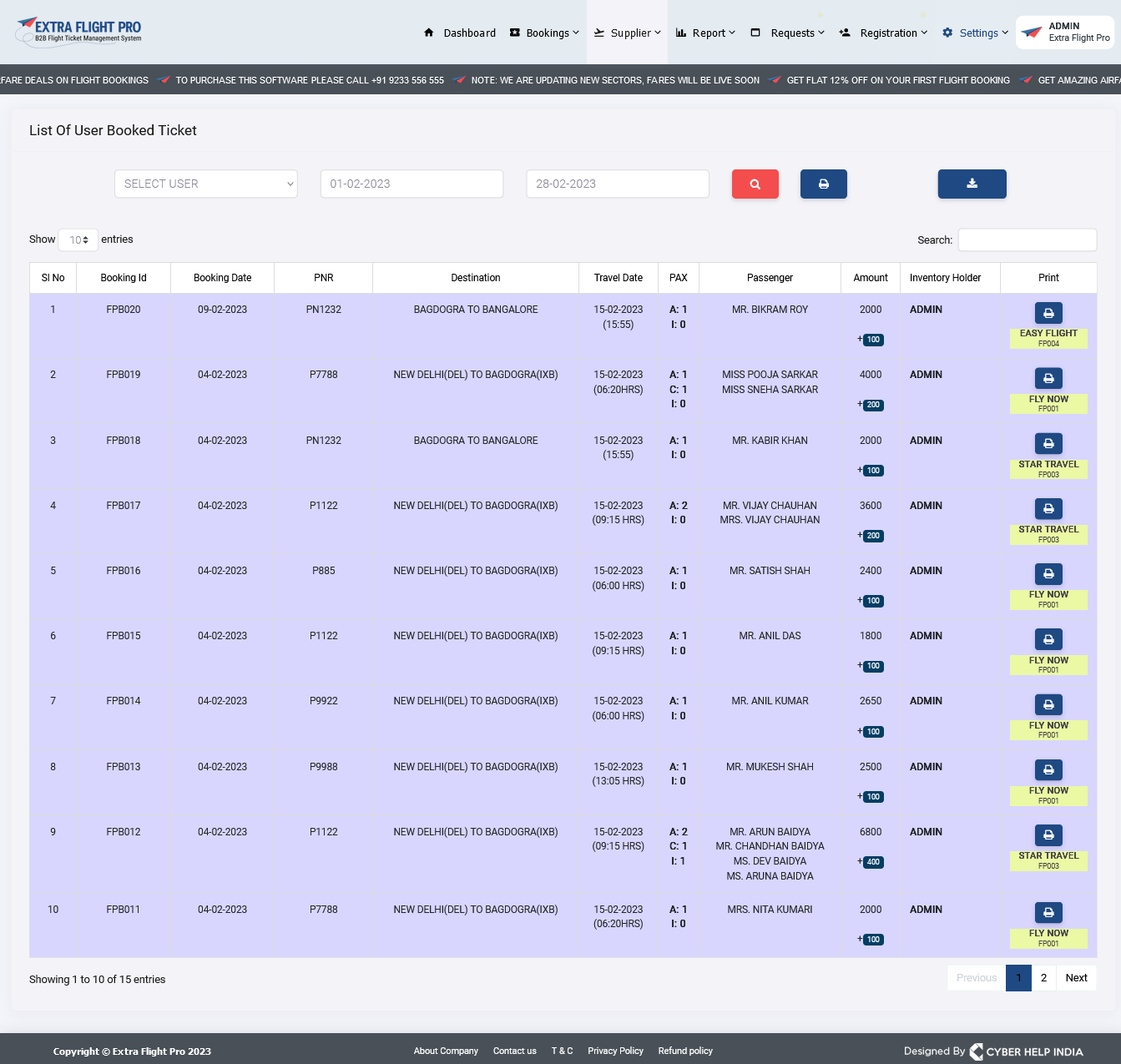Screen dimensions: 1121x1064
Task: Go to the Next page of entries
Action: pos(1076,977)
